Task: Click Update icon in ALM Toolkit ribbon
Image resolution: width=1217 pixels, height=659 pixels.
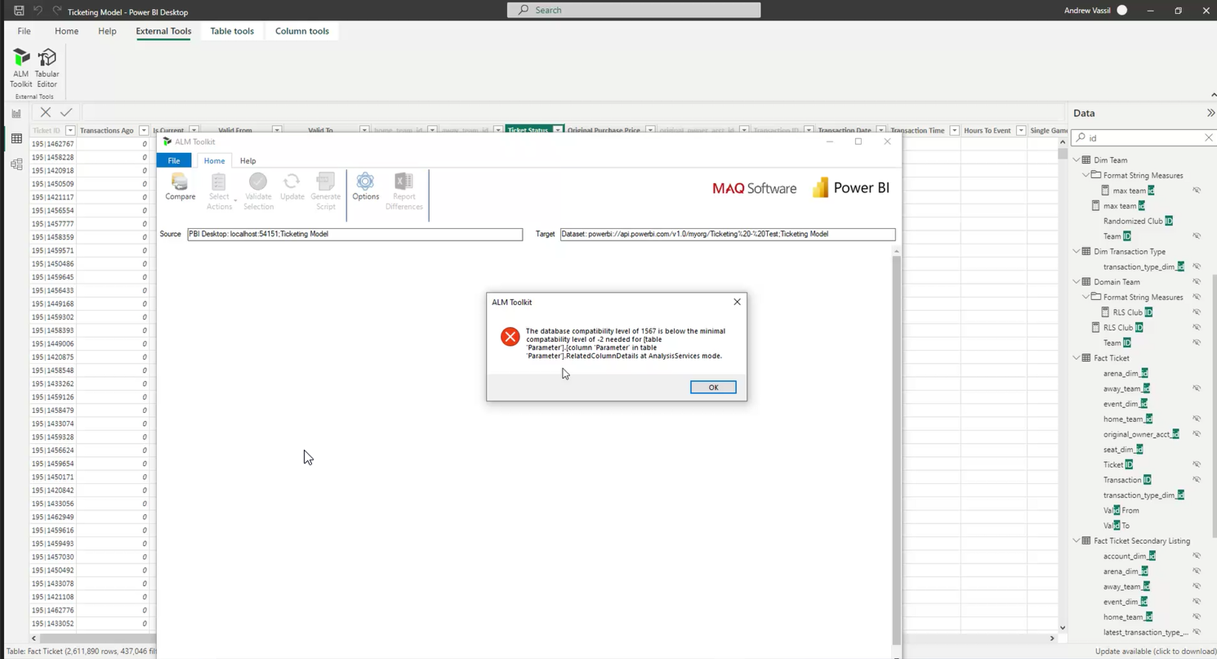Action: click(x=292, y=187)
